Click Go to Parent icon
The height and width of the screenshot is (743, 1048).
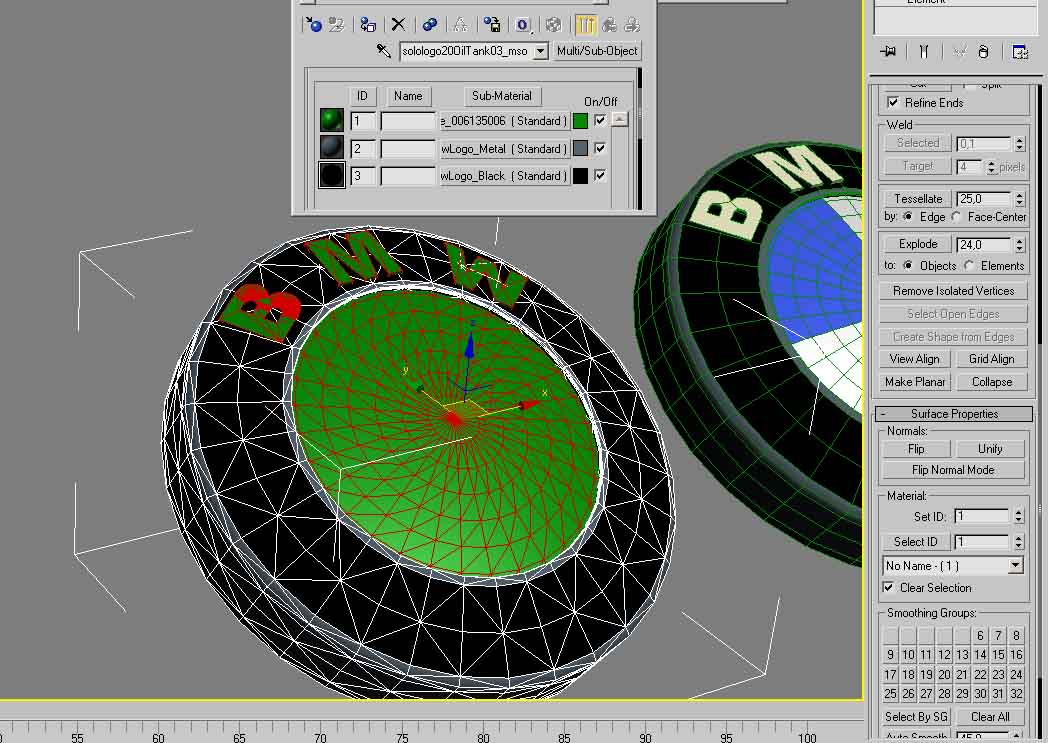coord(609,25)
